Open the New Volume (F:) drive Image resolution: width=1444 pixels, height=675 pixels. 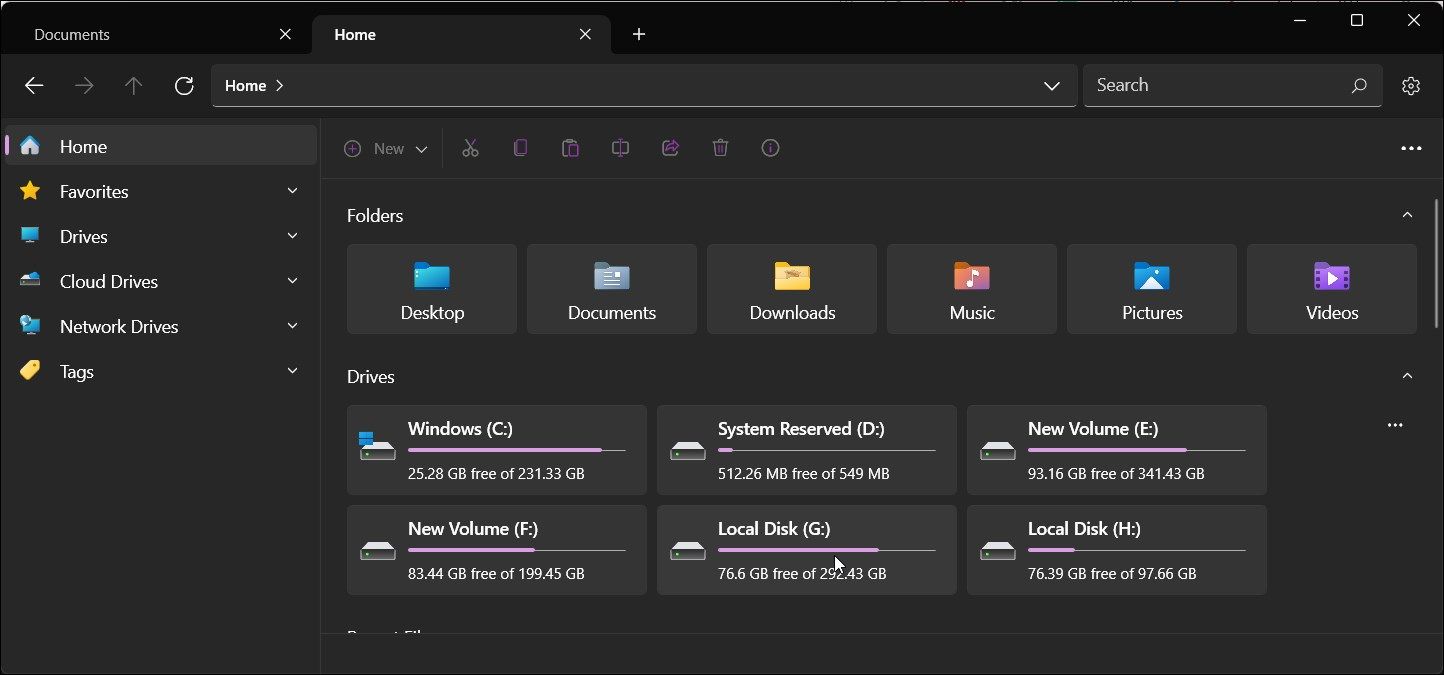(x=497, y=550)
